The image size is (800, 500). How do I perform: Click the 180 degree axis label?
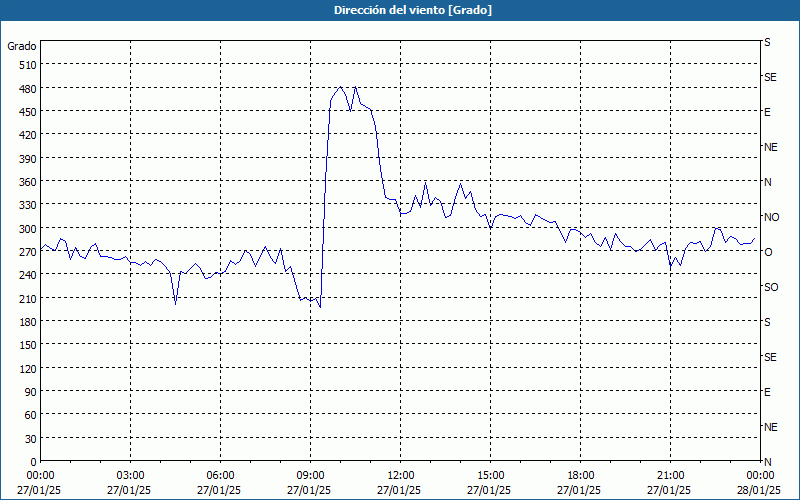[28, 321]
